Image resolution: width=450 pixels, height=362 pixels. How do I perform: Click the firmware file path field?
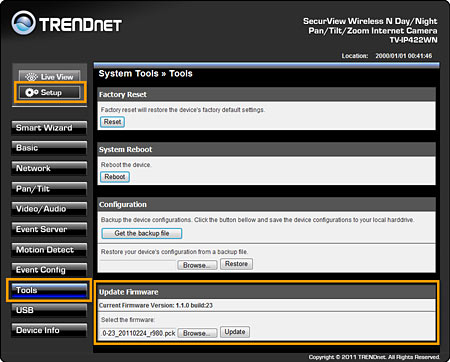pos(138,333)
